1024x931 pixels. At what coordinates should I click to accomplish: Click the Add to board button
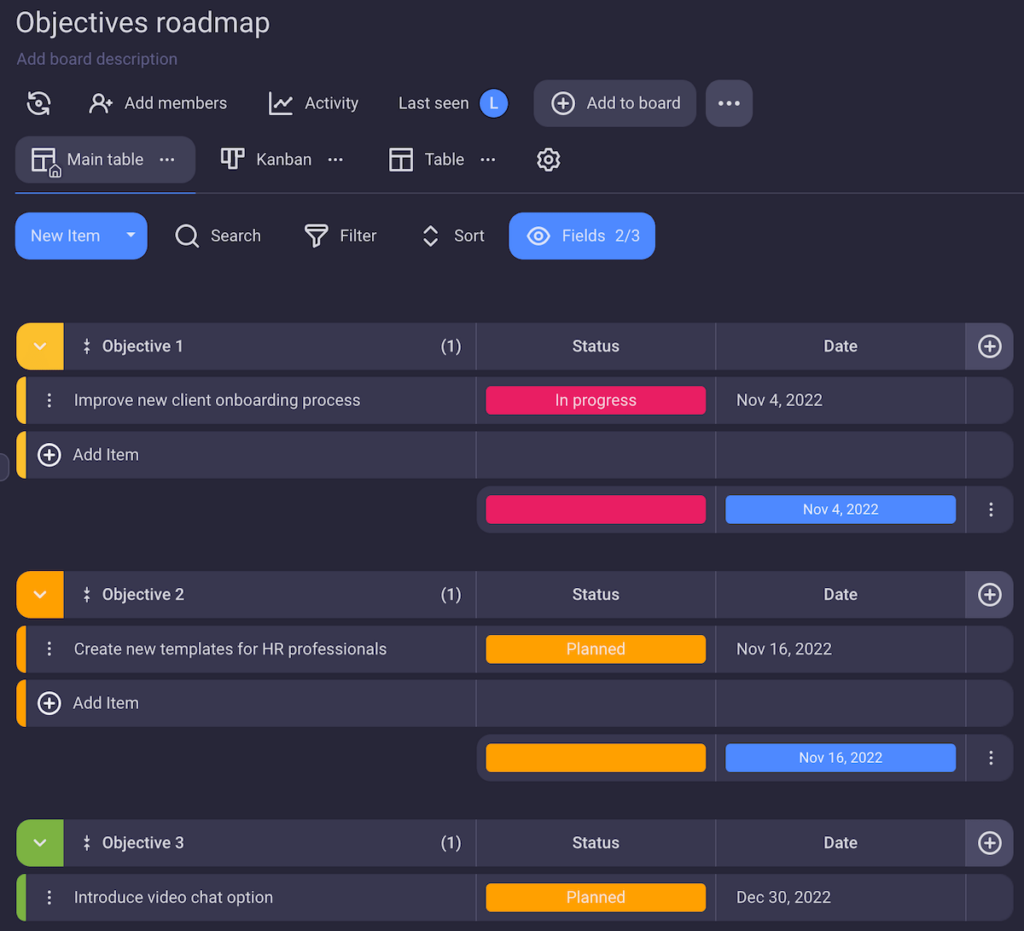pos(615,103)
